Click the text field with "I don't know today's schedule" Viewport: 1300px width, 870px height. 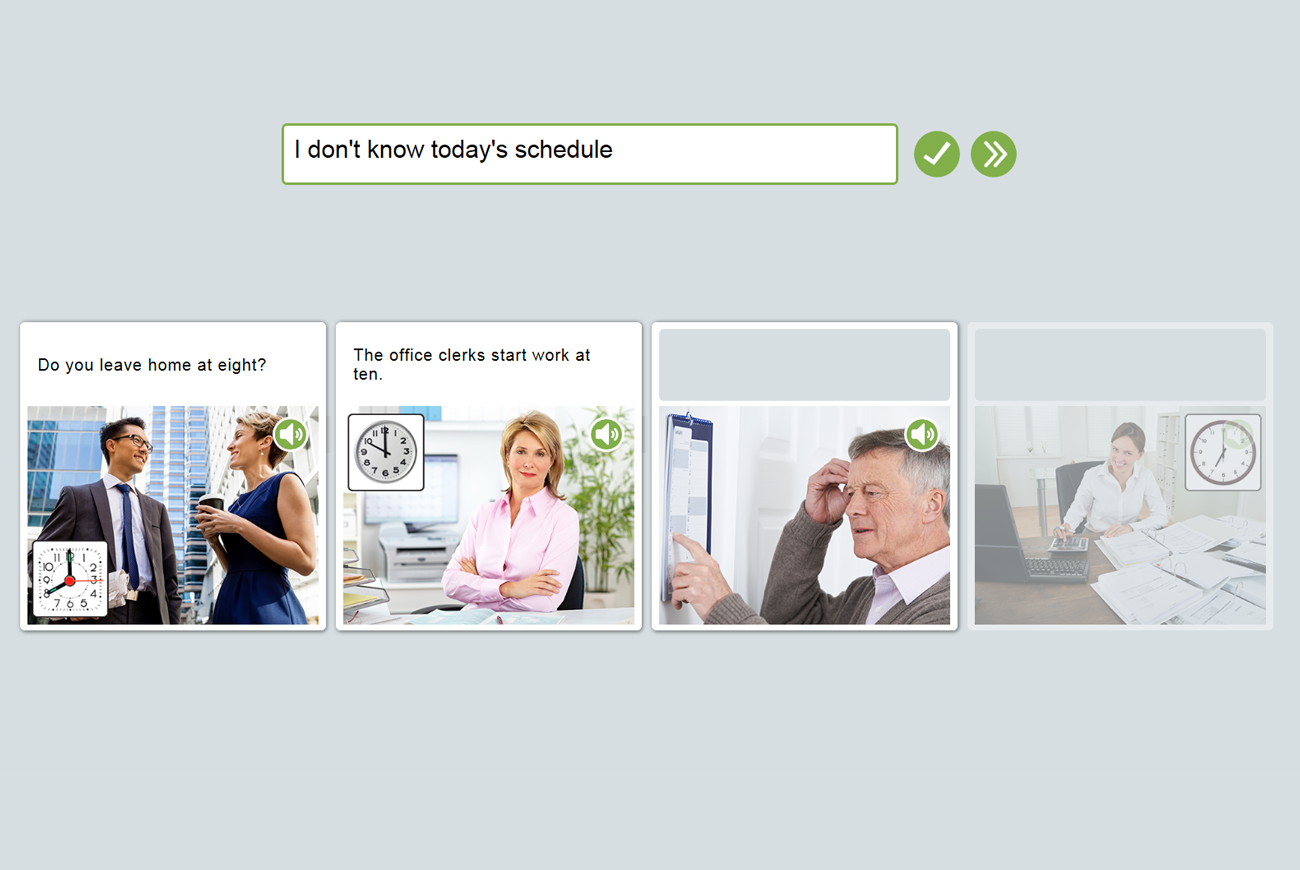(590, 154)
